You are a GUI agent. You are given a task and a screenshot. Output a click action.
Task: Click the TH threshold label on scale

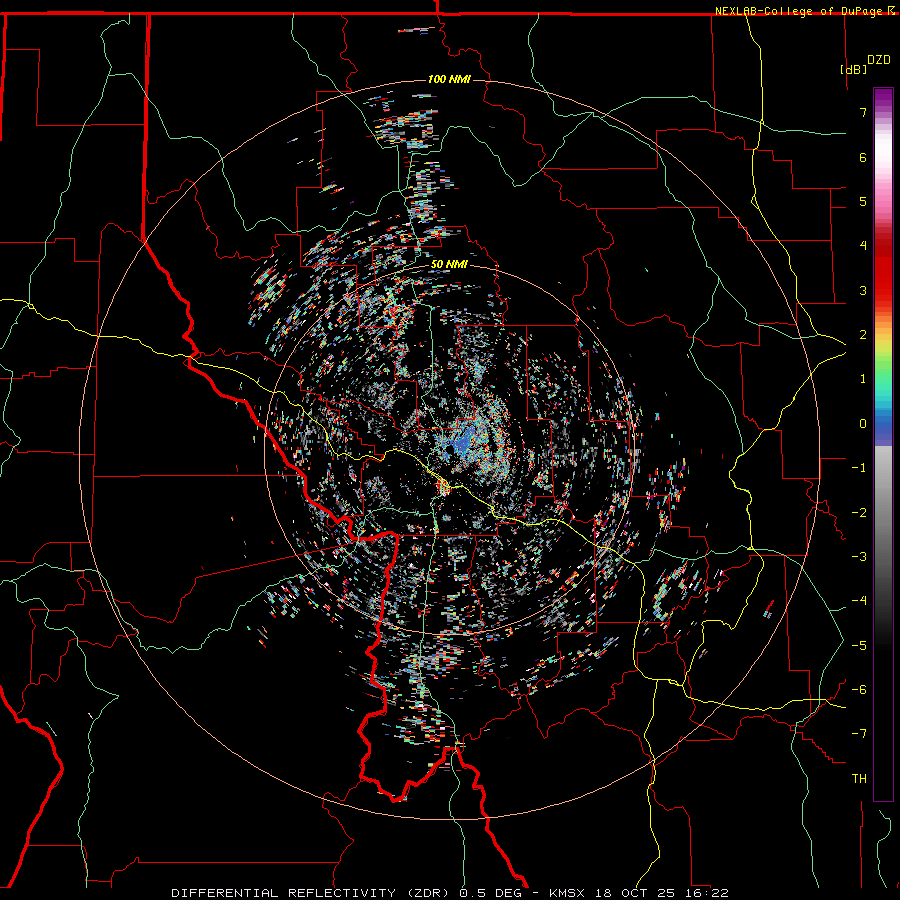pyautogui.click(x=859, y=778)
